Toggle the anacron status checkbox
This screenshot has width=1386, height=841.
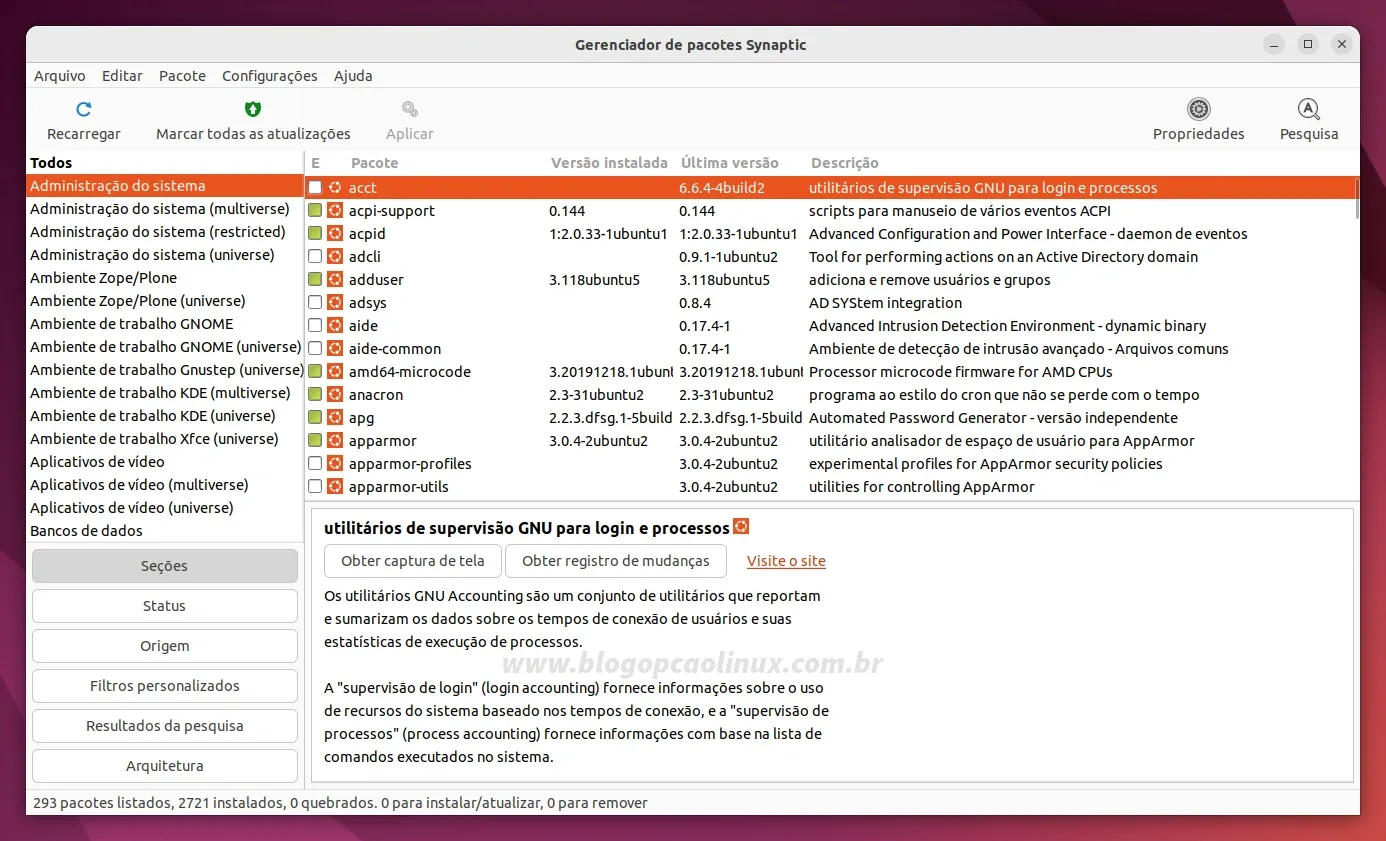[x=315, y=394]
